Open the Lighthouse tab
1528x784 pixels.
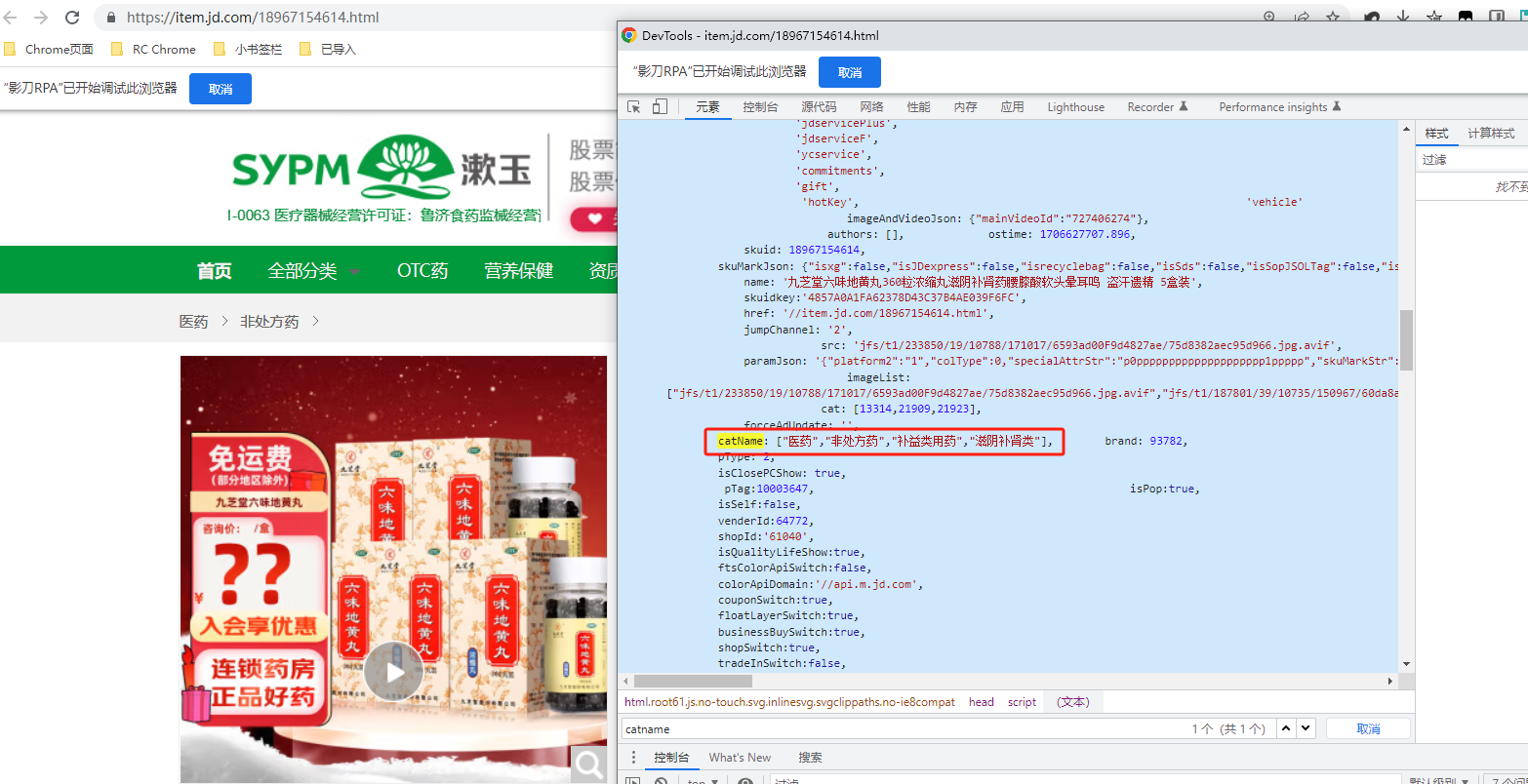(1076, 107)
